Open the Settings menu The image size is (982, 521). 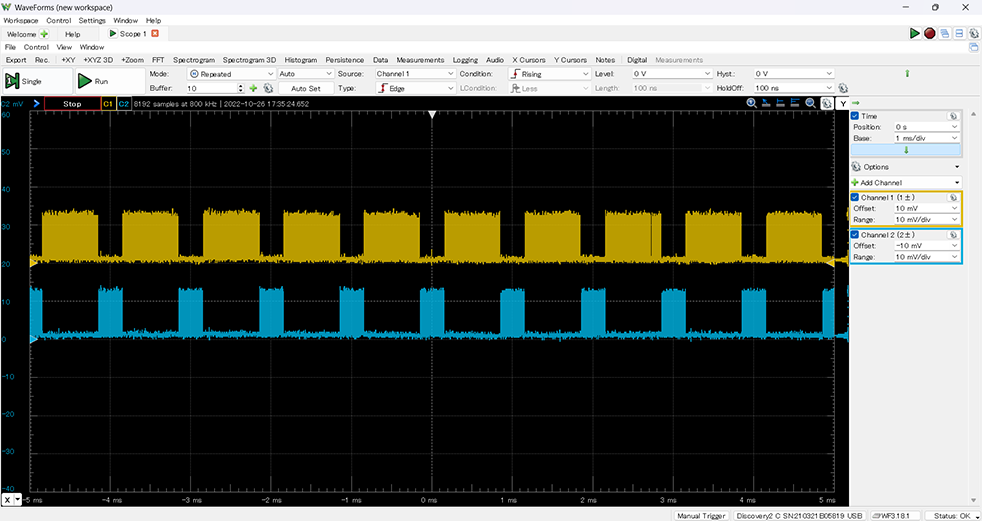click(x=92, y=21)
